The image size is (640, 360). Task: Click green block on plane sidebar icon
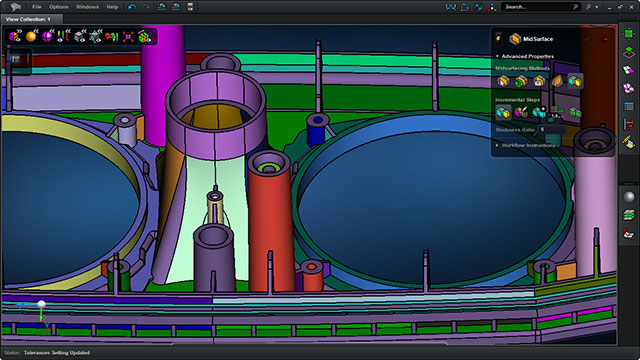[629, 52]
